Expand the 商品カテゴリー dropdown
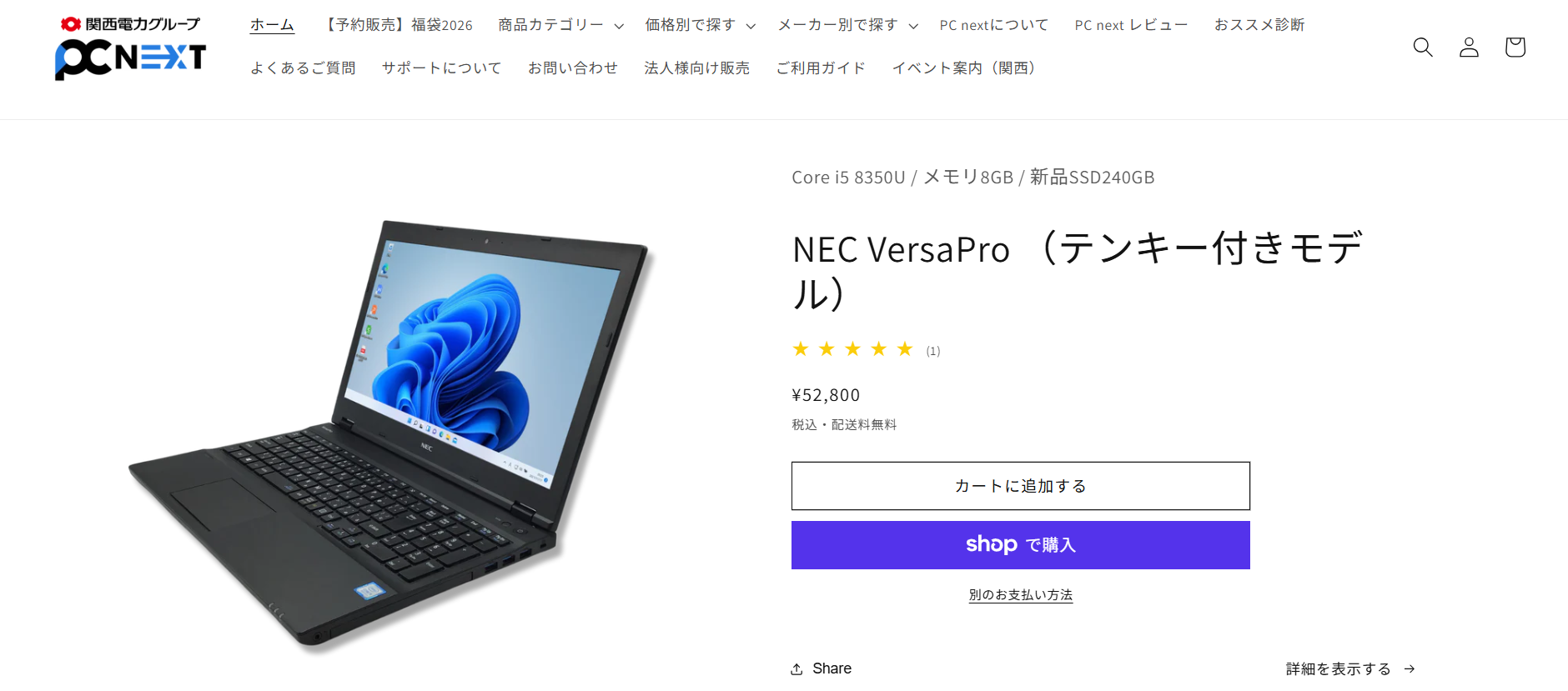The height and width of the screenshot is (691, 1568). 560,25
